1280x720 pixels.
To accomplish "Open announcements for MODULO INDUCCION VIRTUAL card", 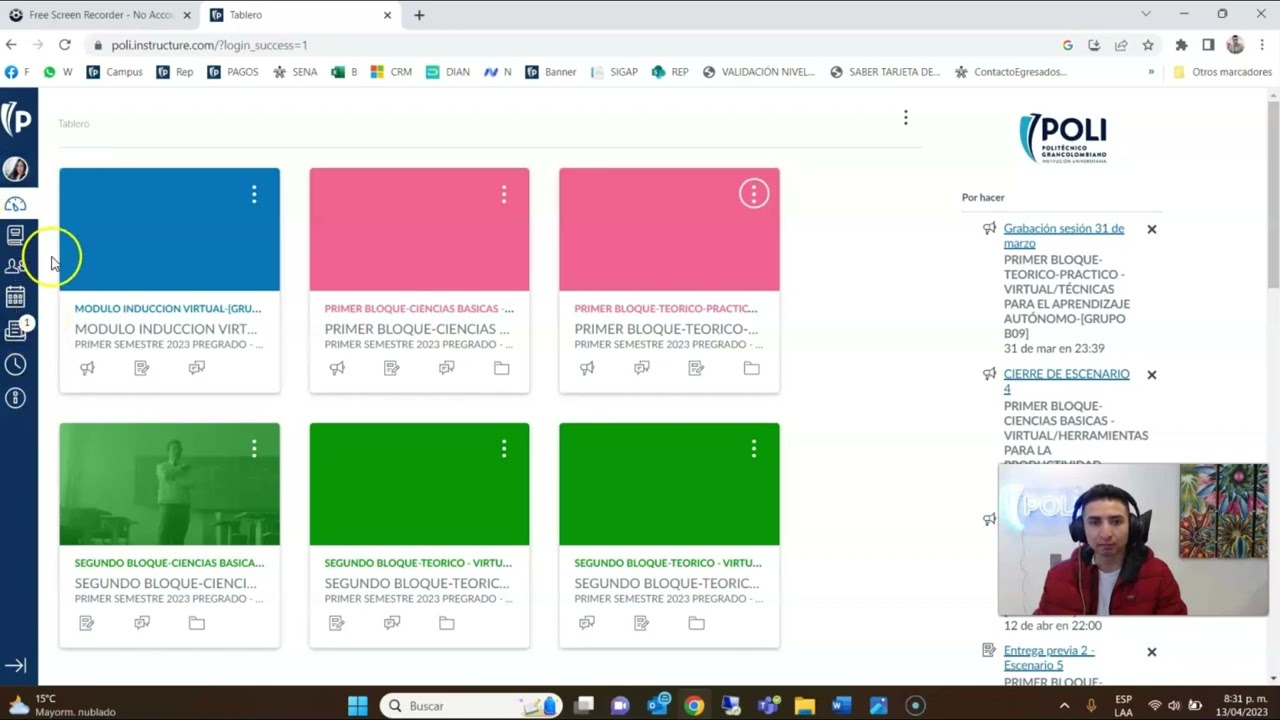I will (x=87, y=368).
